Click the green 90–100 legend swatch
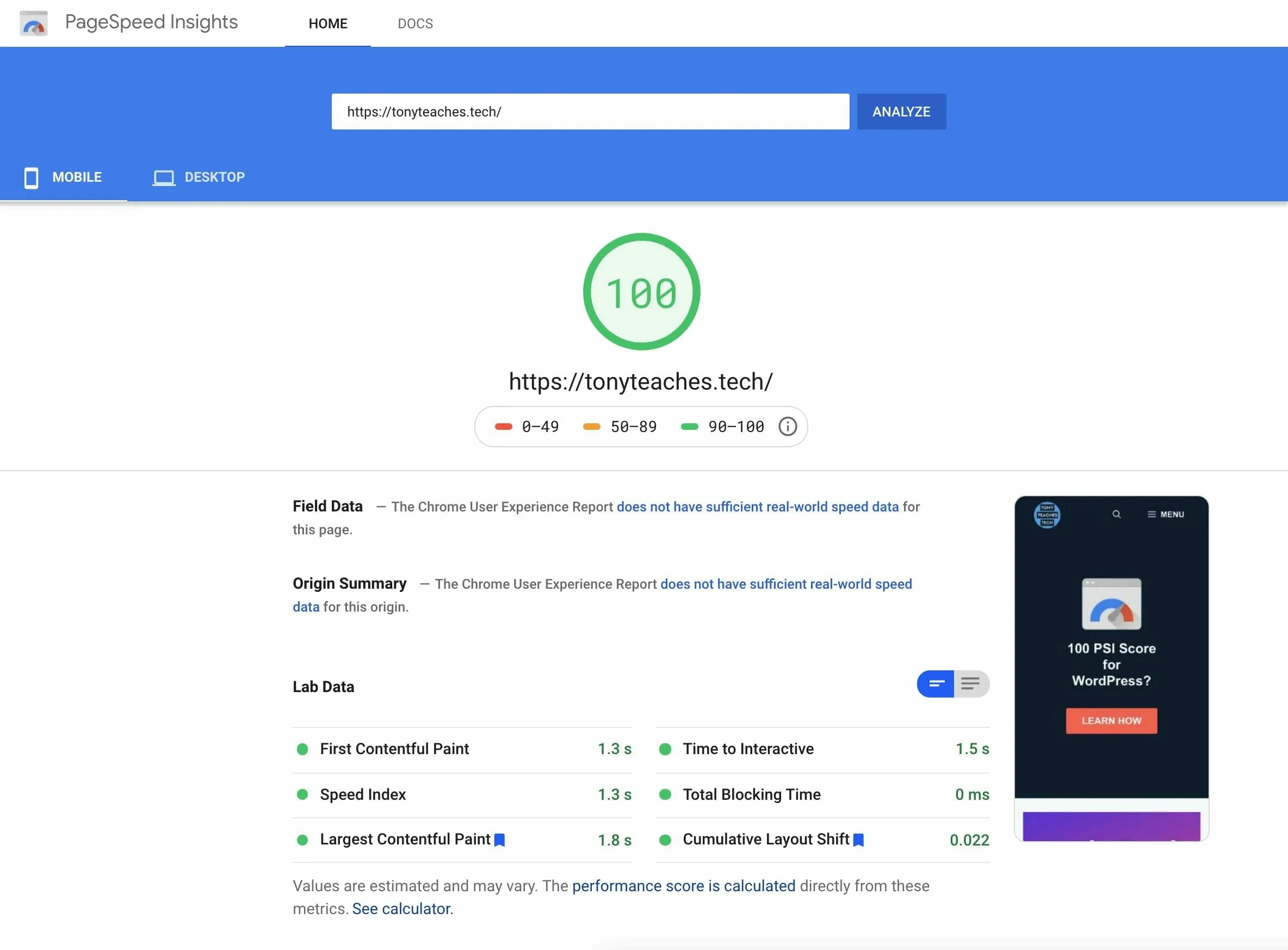The image size is (1288, 950). tap(689, 427)
